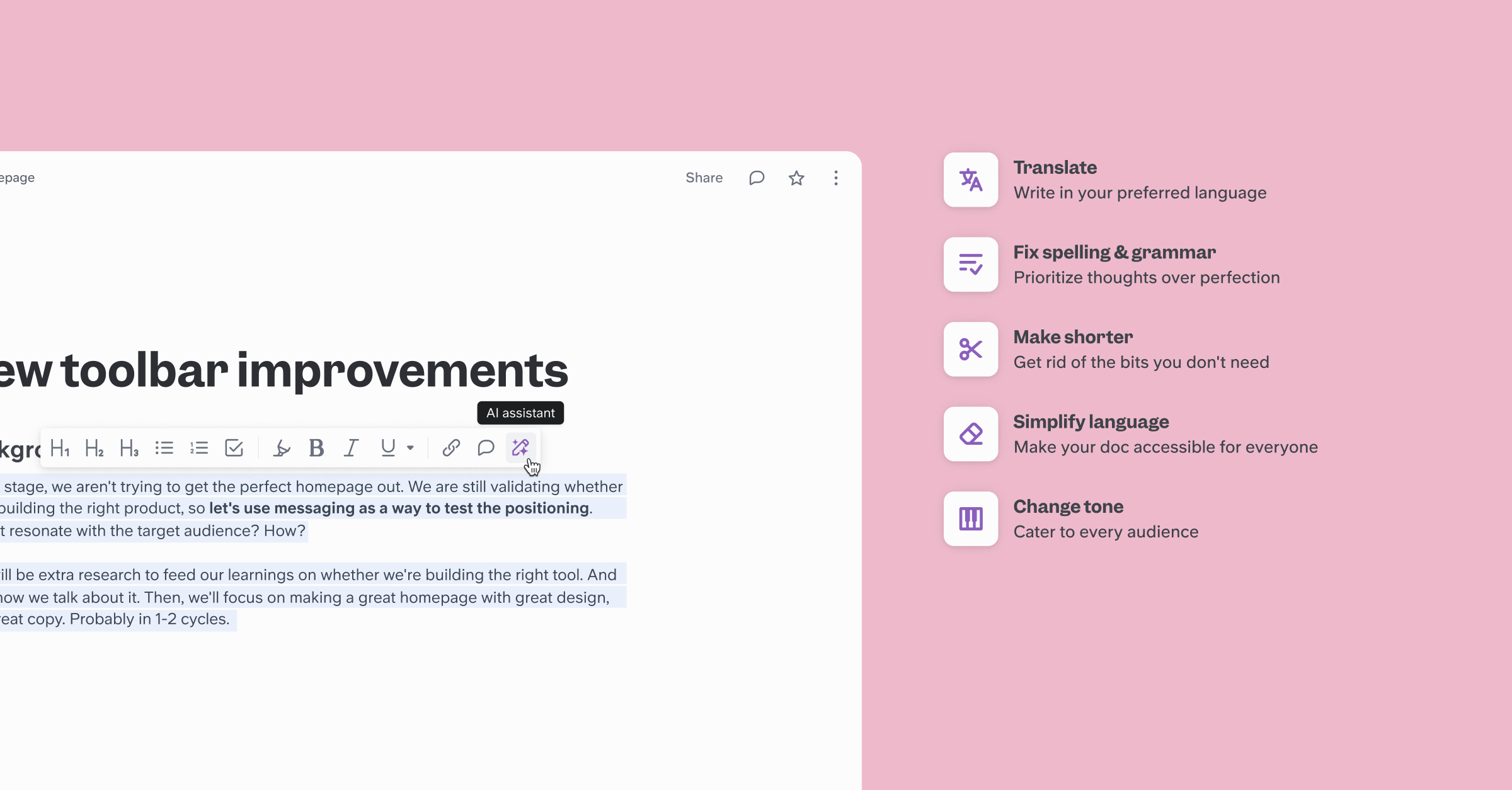Select the Bold formatting tool
Screen dimensions: 1512x790
coord(316,447)
